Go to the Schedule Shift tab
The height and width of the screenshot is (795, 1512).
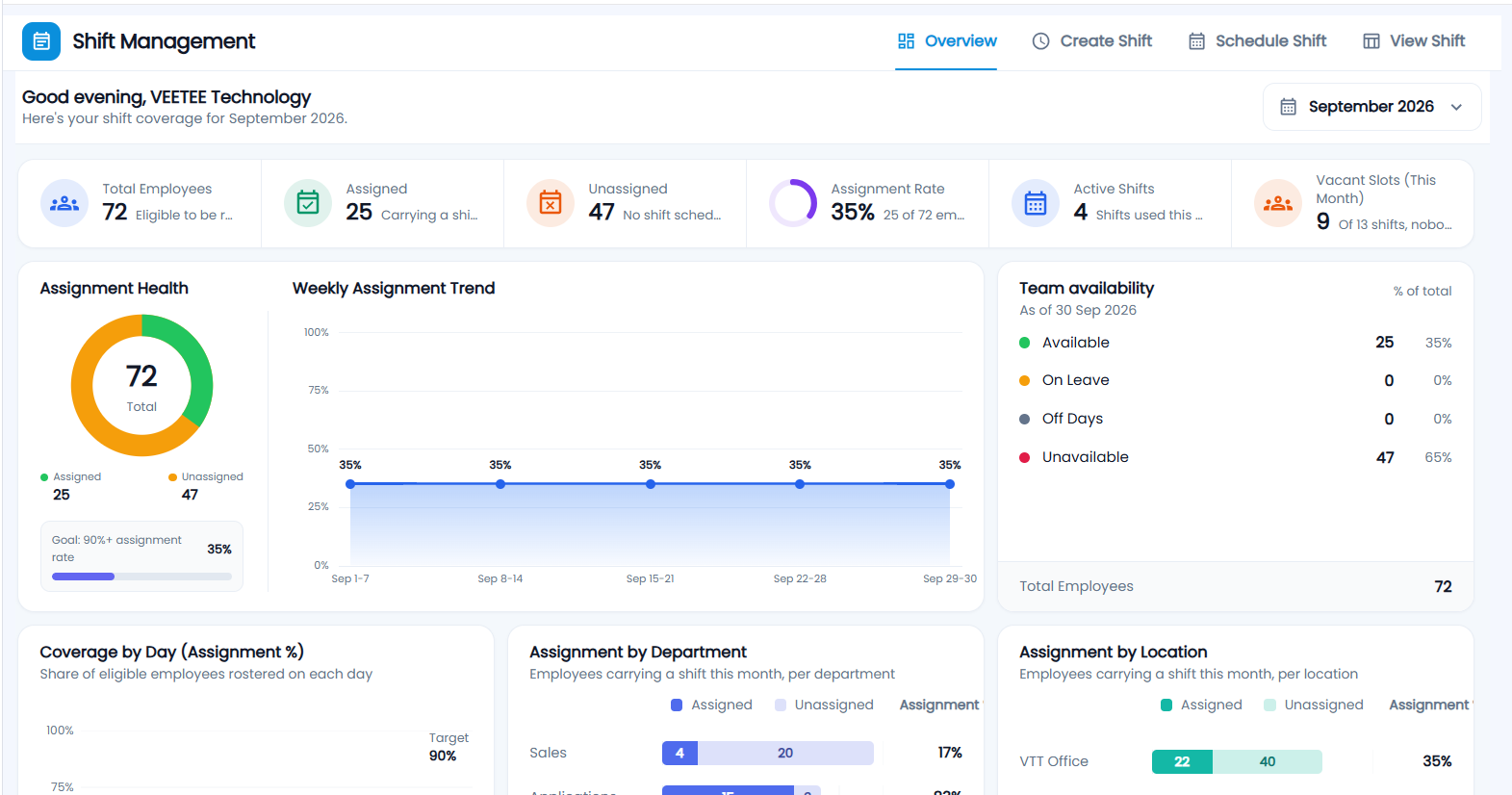[x=1257, y=41]
